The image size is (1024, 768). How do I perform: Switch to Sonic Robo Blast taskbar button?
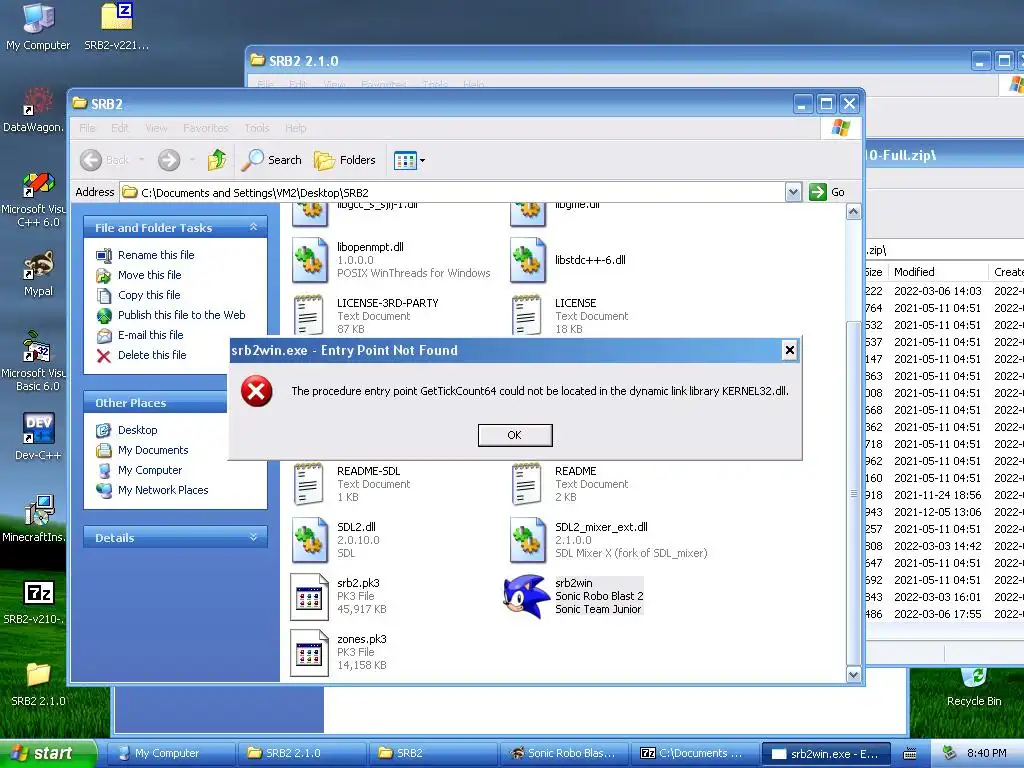coord(563,753)
